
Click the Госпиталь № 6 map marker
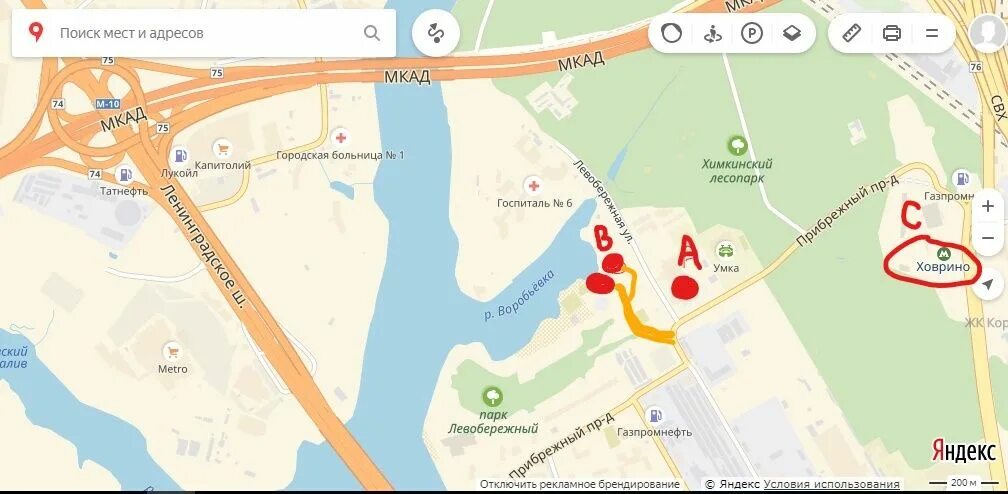click(x=533, y=187)
